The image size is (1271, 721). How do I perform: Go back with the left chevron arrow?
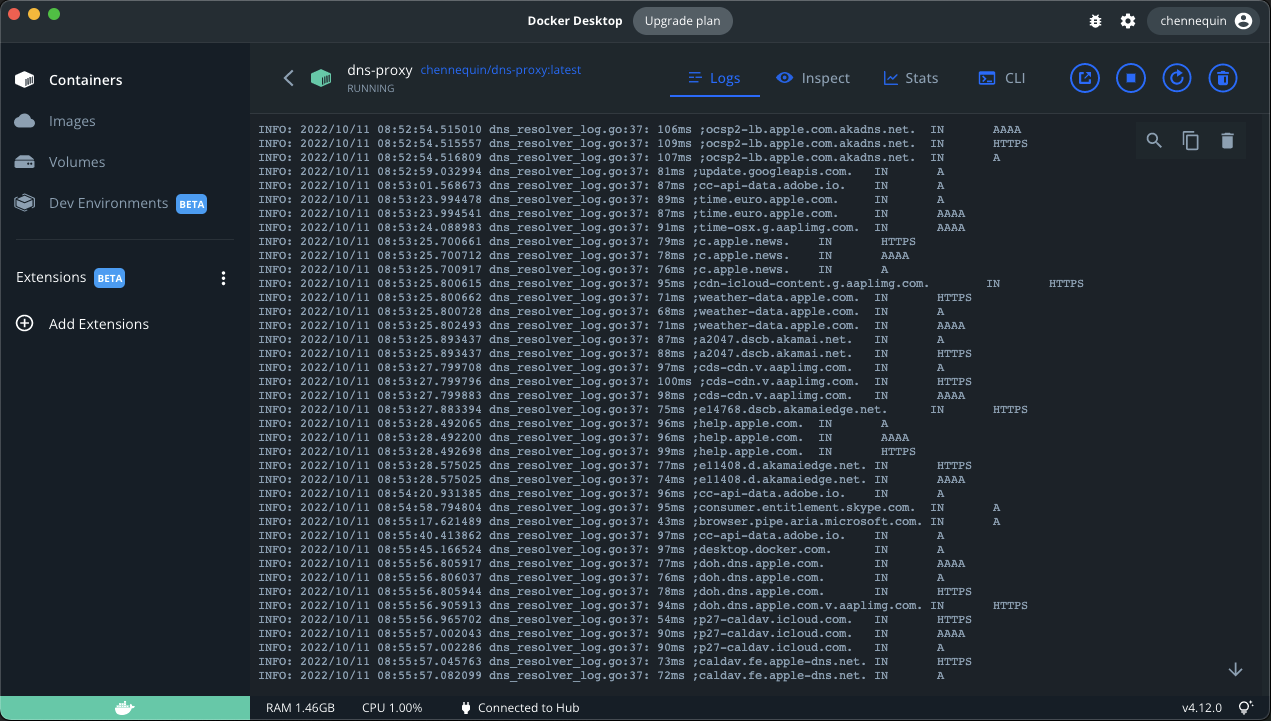[288, 78]
